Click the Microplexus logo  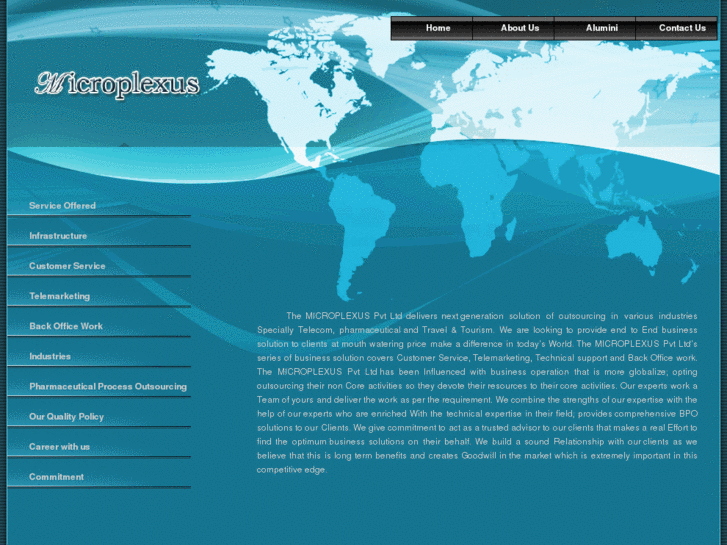pos(117,84)
